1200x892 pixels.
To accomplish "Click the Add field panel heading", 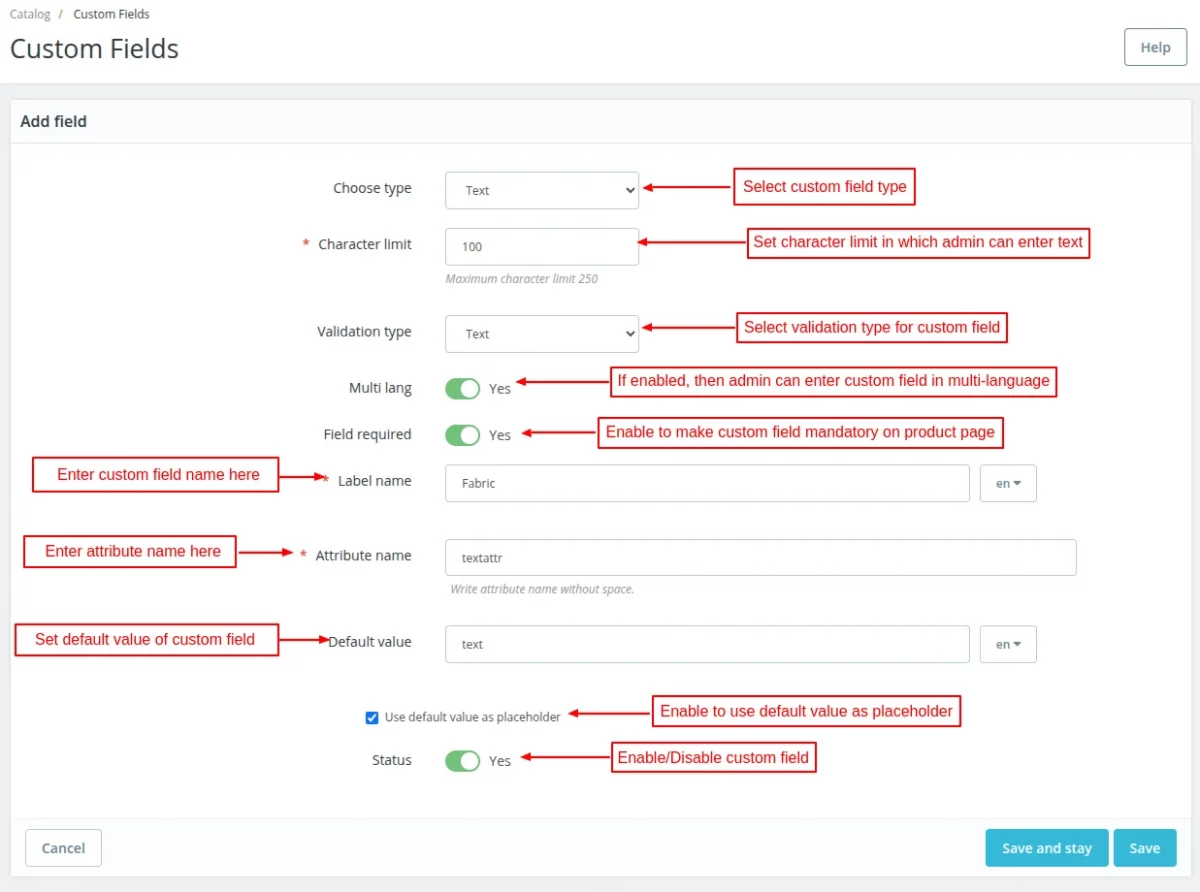I will (54, 121).
